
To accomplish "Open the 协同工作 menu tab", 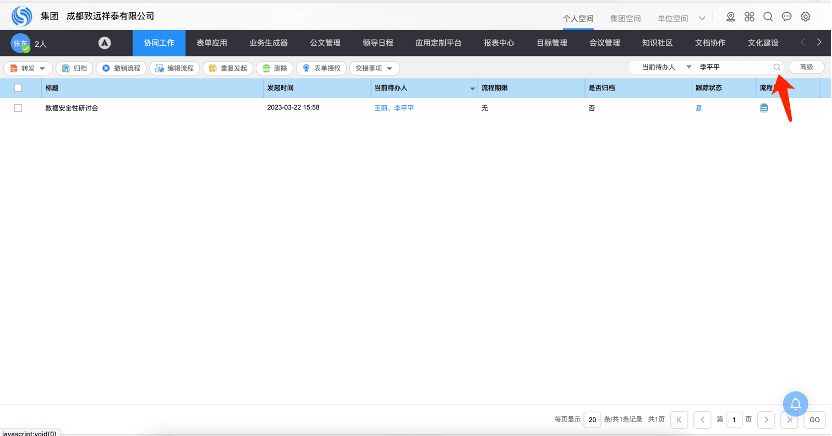I will 159,43.
